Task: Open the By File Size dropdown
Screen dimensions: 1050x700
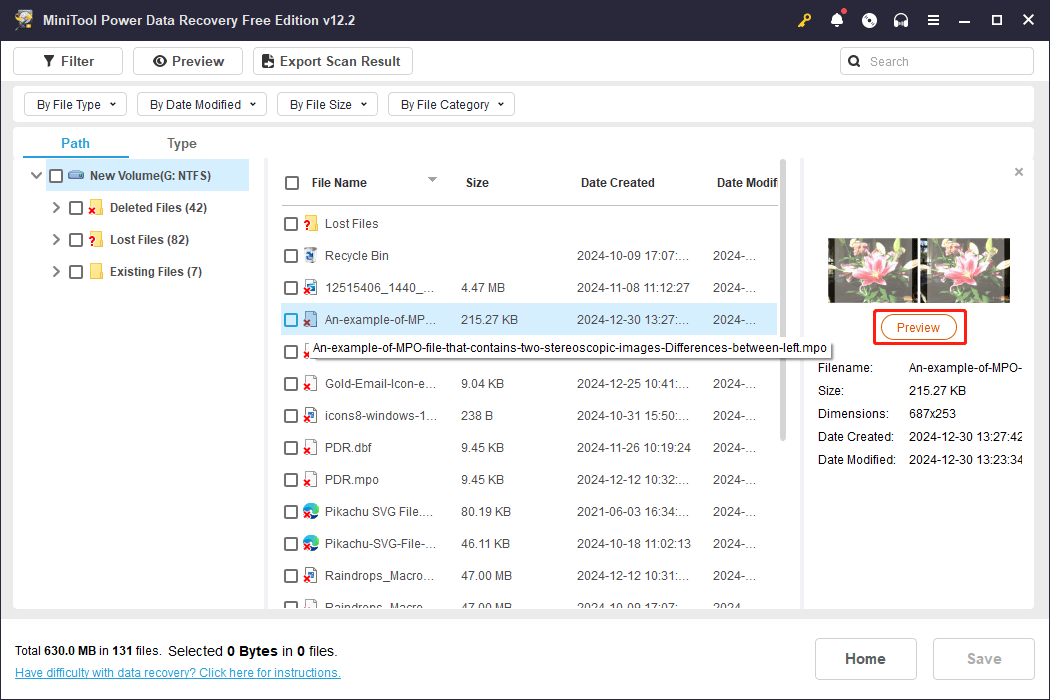Action: [x=327, y=104]
